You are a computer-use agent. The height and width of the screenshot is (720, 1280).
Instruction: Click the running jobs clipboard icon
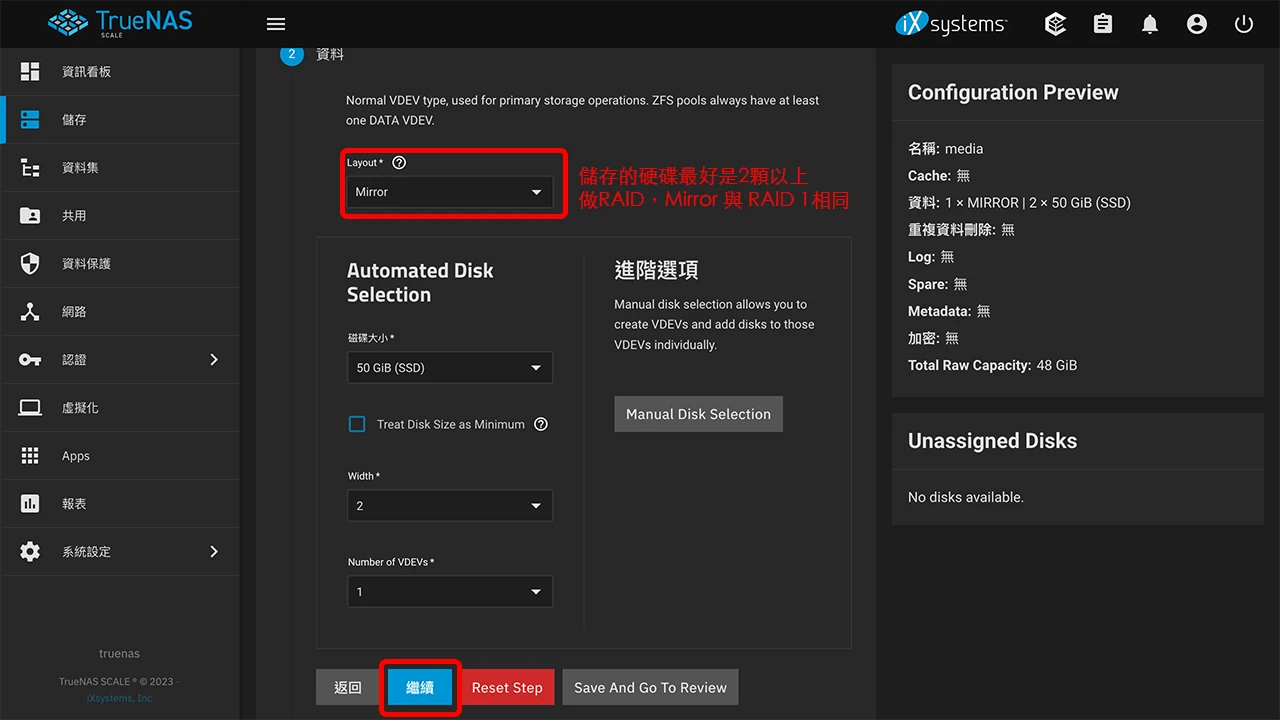(x=1102, y=23)
